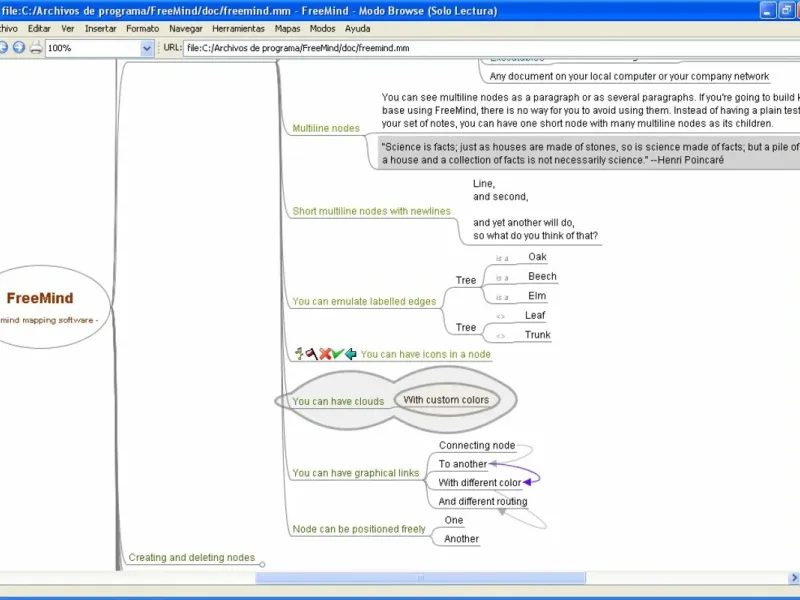This screenshot has height=600, width=800.
Task: Expand the folded Creating and deleting nodes node
Action: pos(262,564)
